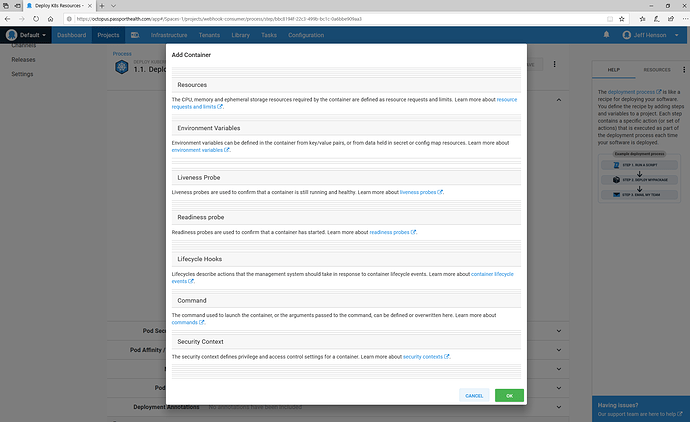
Task: Click the OK button in Add Container dialog
Action: [509, 396]
